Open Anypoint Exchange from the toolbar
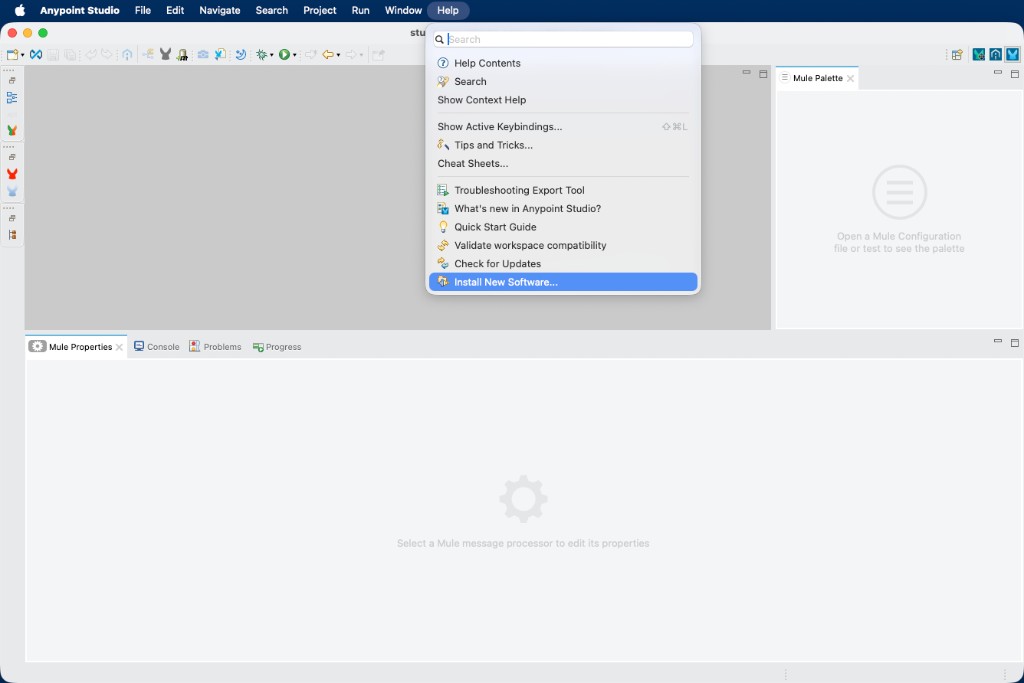Screen dimensions: 1024x683 [x=36, y=55]
